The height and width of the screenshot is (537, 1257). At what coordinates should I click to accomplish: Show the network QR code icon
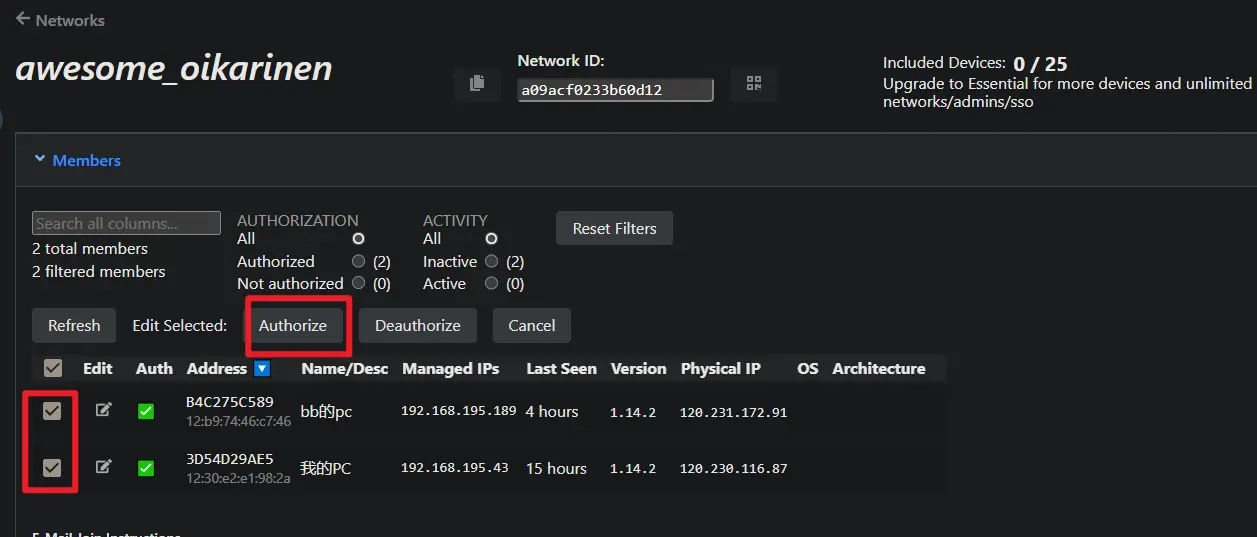coord(753,84)
